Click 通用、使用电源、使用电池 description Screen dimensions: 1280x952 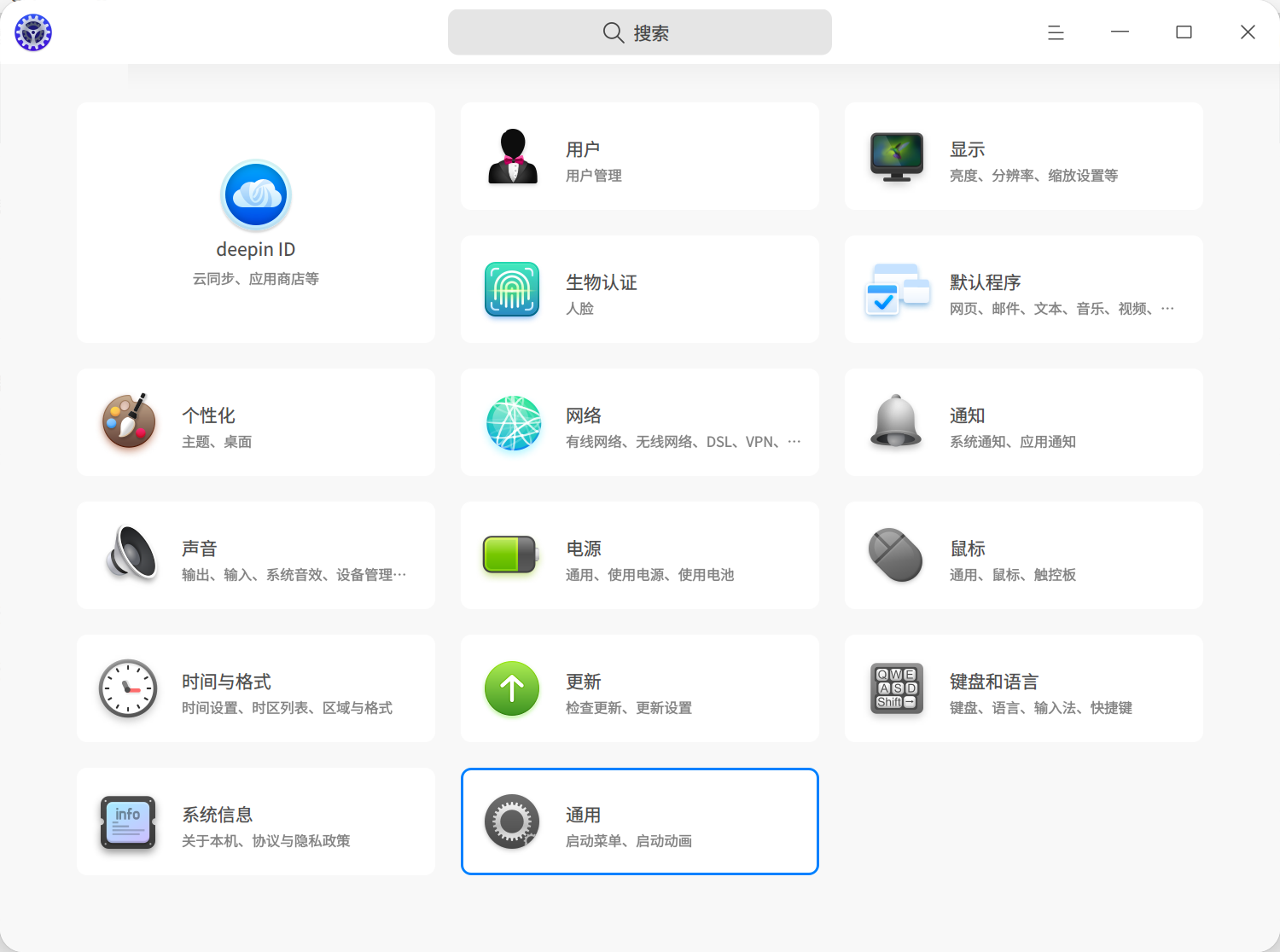coord(649,575)
